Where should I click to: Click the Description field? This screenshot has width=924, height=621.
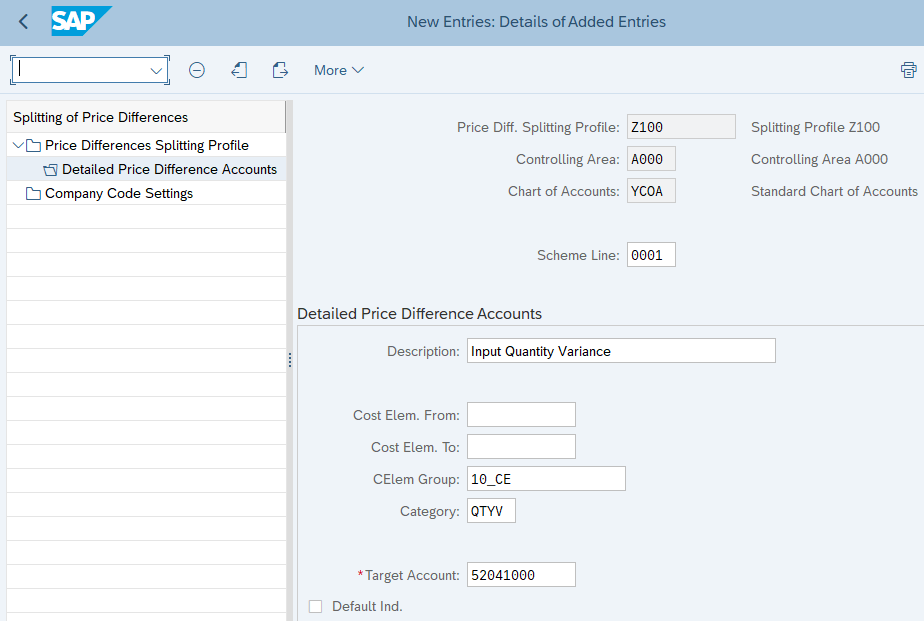coord(621,351)
